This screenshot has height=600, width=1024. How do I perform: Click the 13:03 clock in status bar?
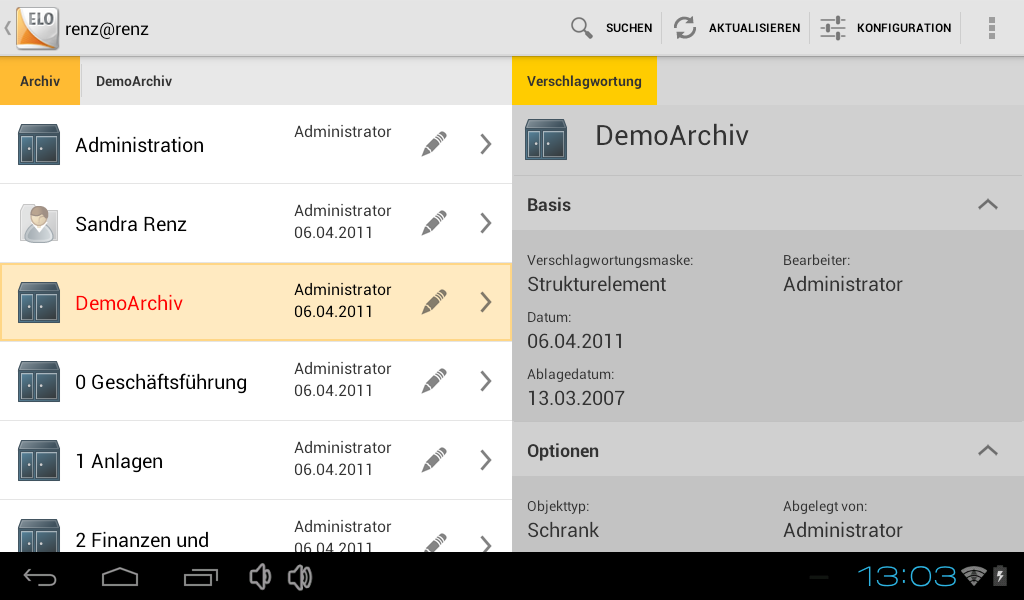[906, 576]
